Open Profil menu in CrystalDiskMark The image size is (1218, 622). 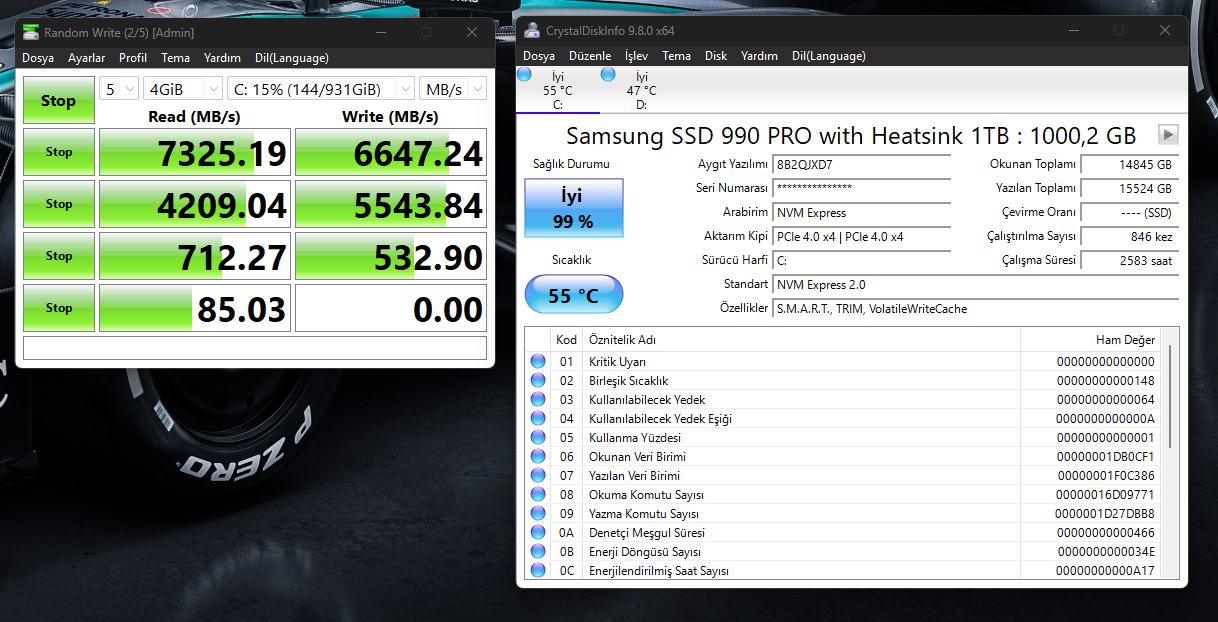[x=133, y=58]
